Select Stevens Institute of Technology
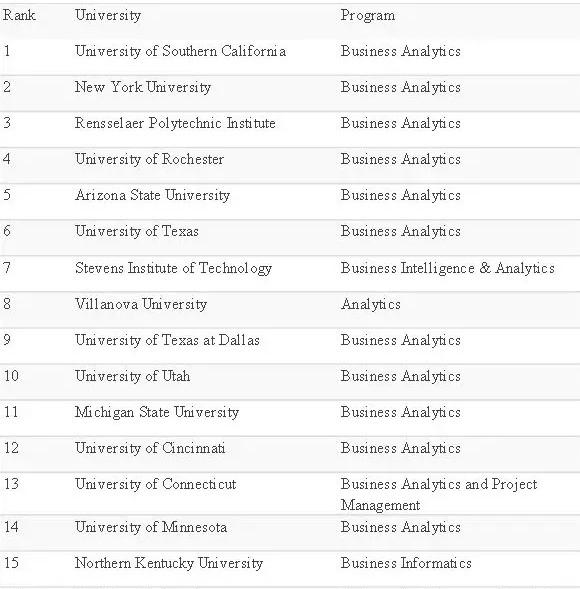 [x=173, y=268]
